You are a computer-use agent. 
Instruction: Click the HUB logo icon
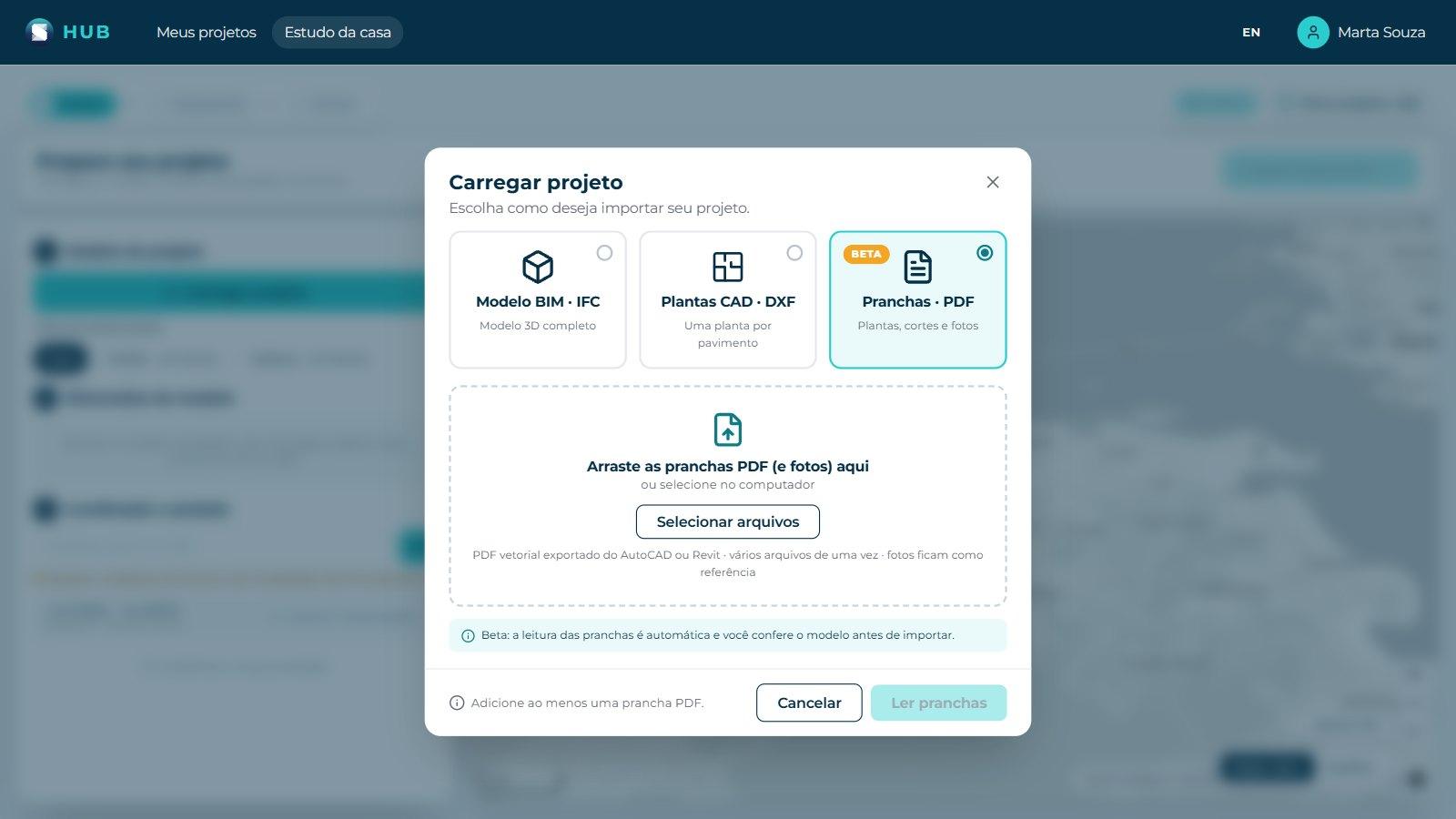click(39, 32)
